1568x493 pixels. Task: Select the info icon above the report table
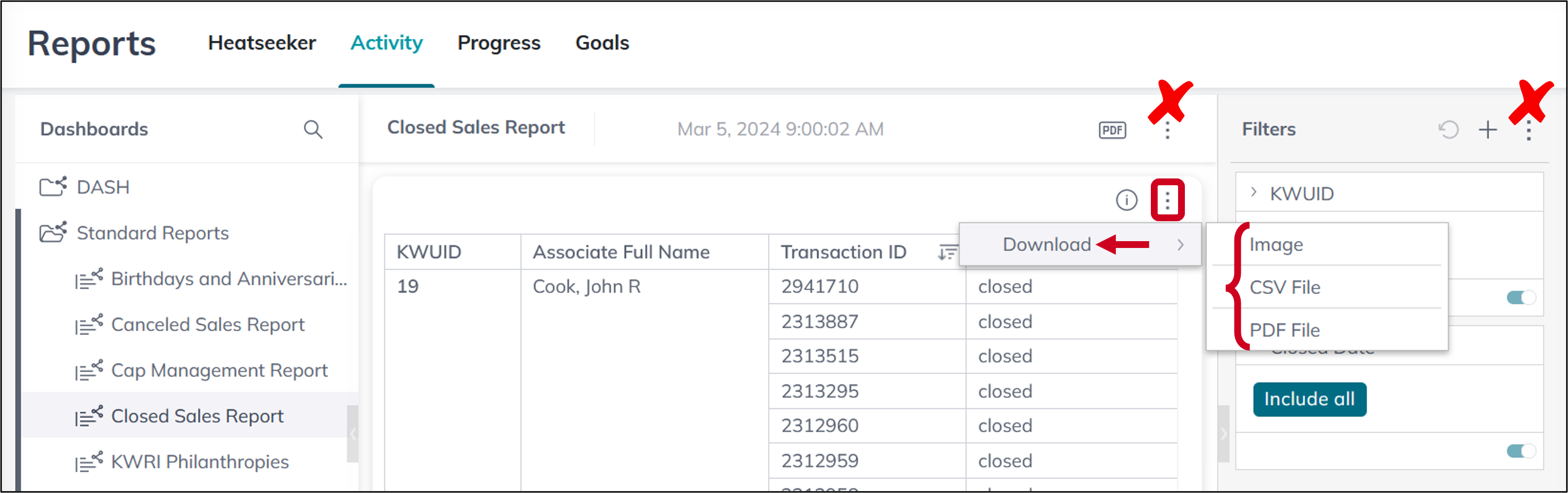click(1126, 199)
